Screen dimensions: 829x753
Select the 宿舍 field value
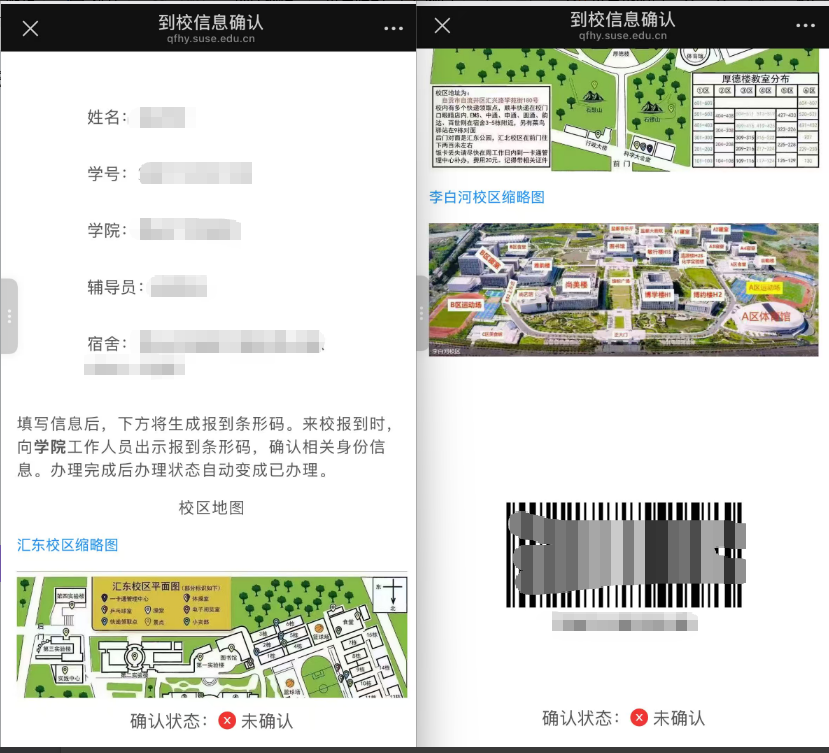(x=205, y=352)
